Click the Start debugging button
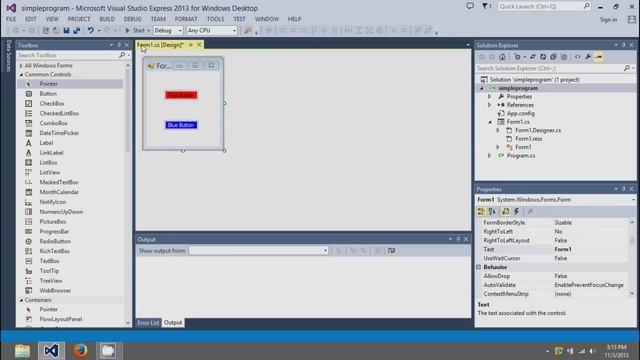 [135, 31]
